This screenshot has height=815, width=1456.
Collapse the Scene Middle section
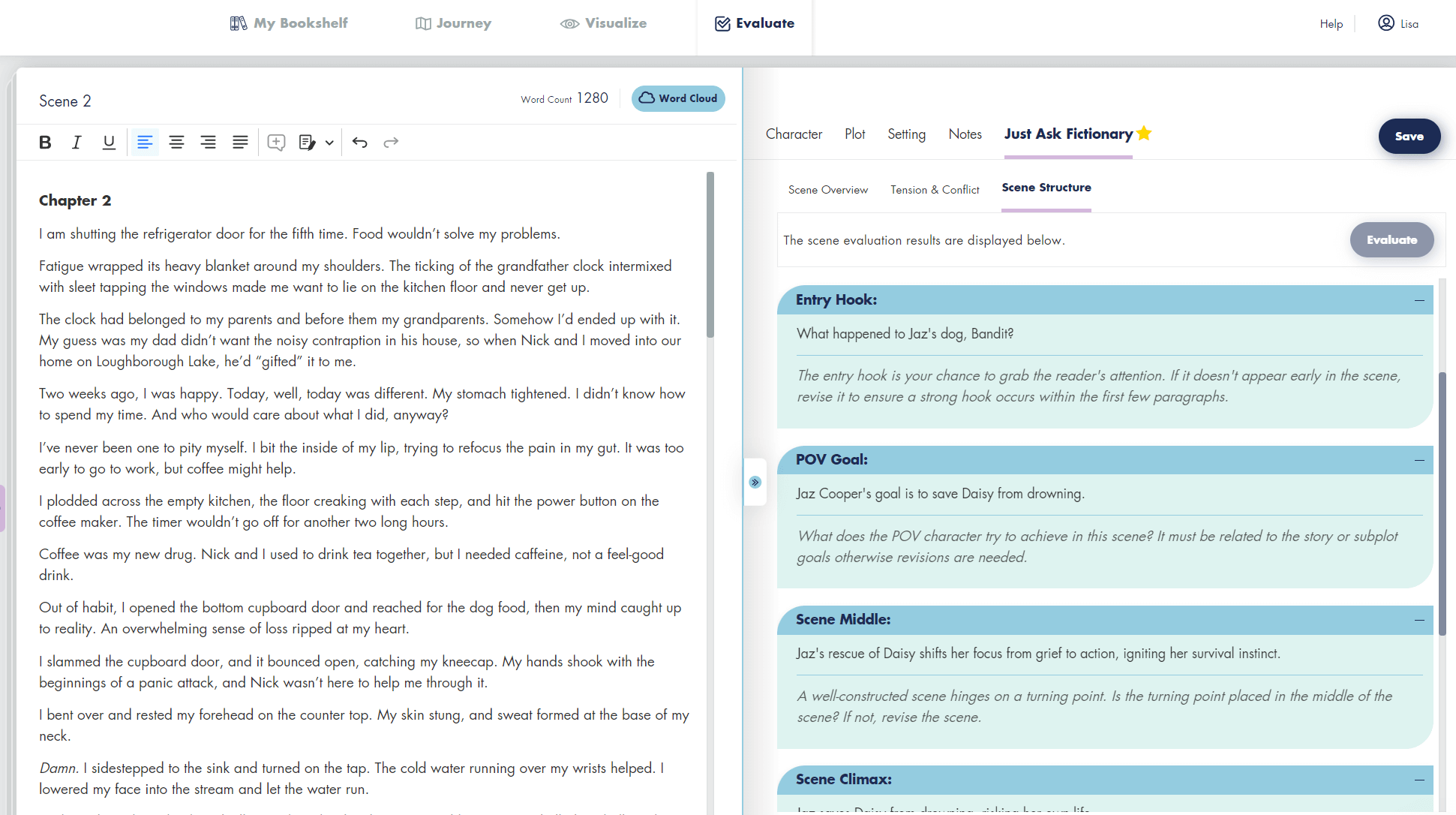coord(1419,619)
